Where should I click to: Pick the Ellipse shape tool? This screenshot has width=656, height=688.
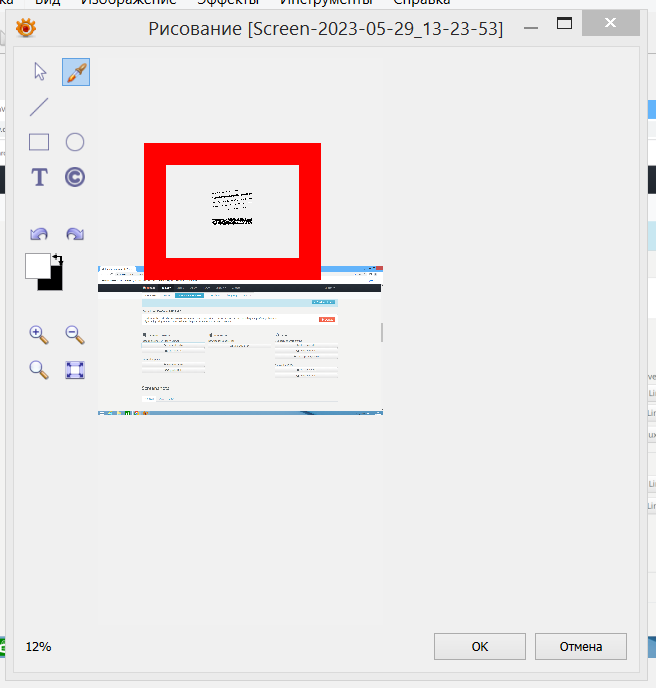[75, 142]
